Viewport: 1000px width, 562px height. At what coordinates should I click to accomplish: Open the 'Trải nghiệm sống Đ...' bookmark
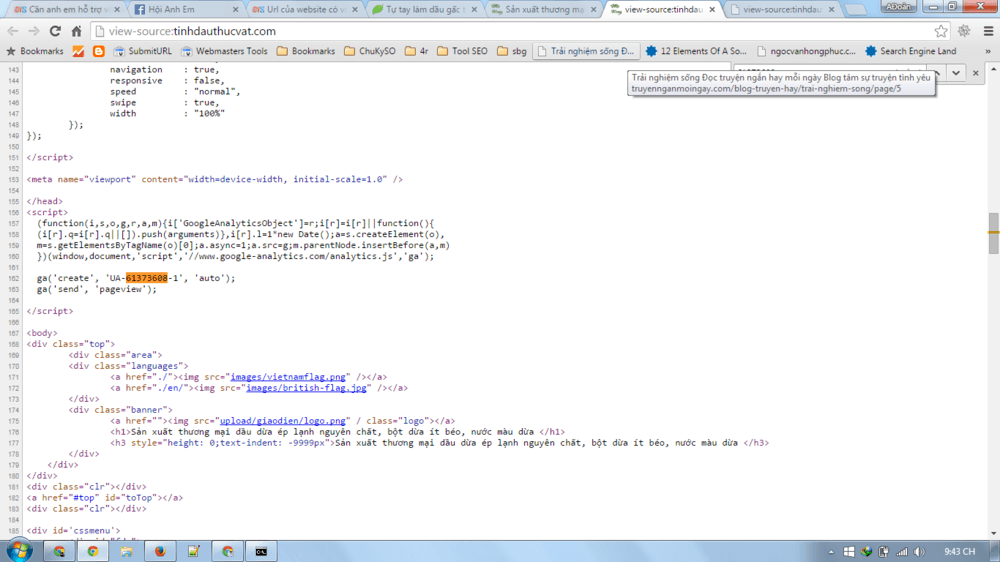(585, 51)
